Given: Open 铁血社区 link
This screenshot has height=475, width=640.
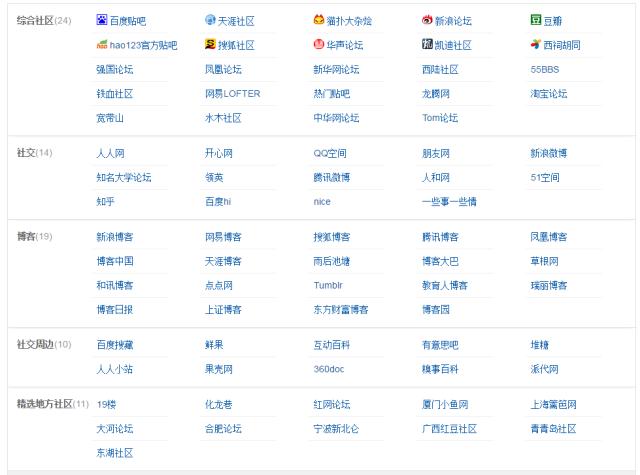Looking at the screenshot, I should point(115,94).
